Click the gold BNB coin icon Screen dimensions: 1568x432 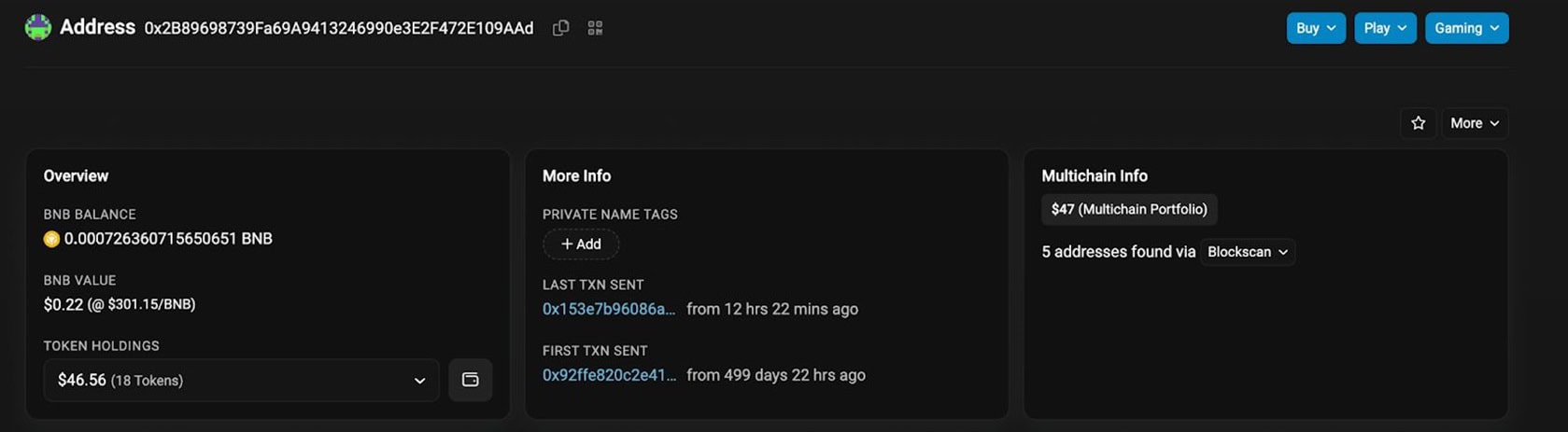(51, 239)
